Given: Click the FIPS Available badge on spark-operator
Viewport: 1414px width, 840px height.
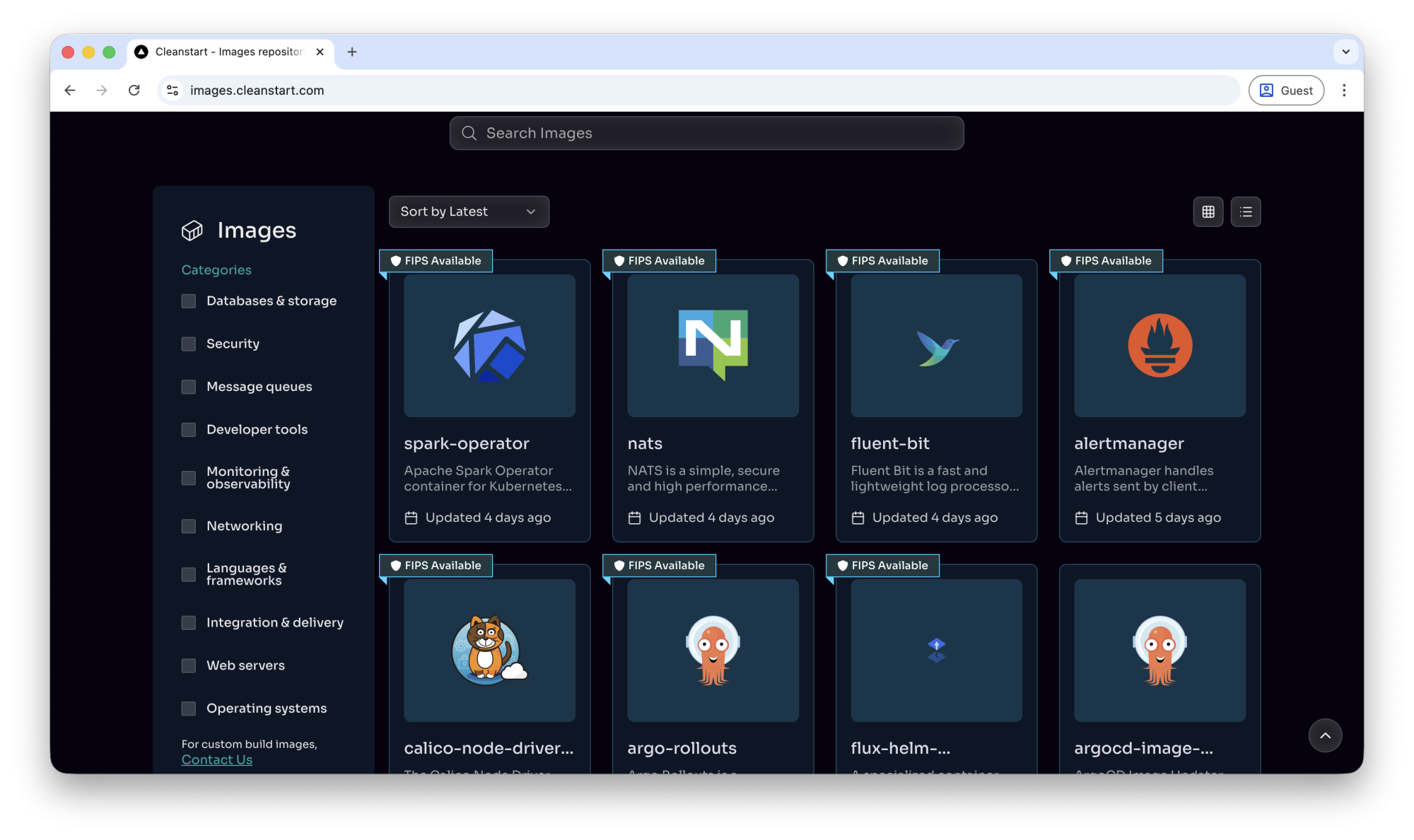Looking at the screenshot, I should tap(436, 261).
